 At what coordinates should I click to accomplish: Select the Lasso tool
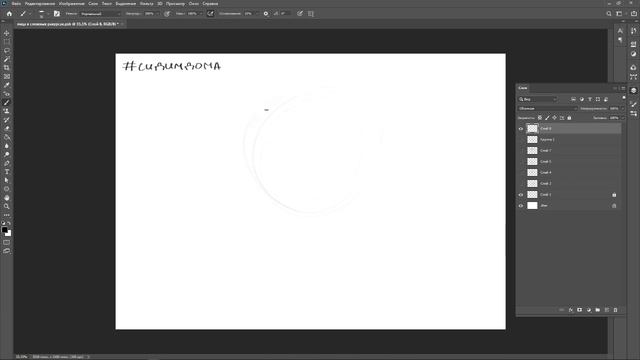(x=7, y=51)
